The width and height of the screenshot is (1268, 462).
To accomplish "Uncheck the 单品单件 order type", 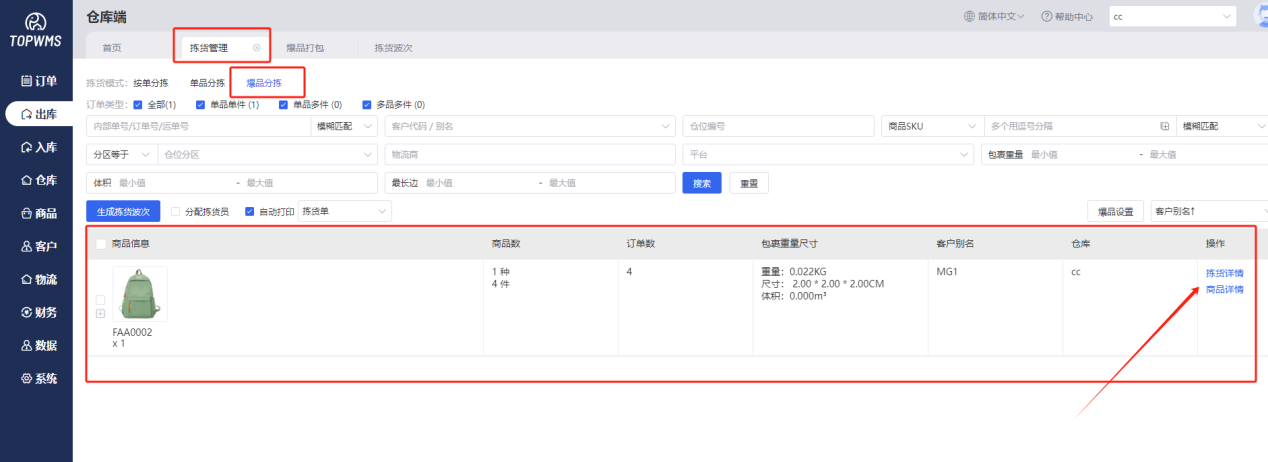I will [201, 104].
